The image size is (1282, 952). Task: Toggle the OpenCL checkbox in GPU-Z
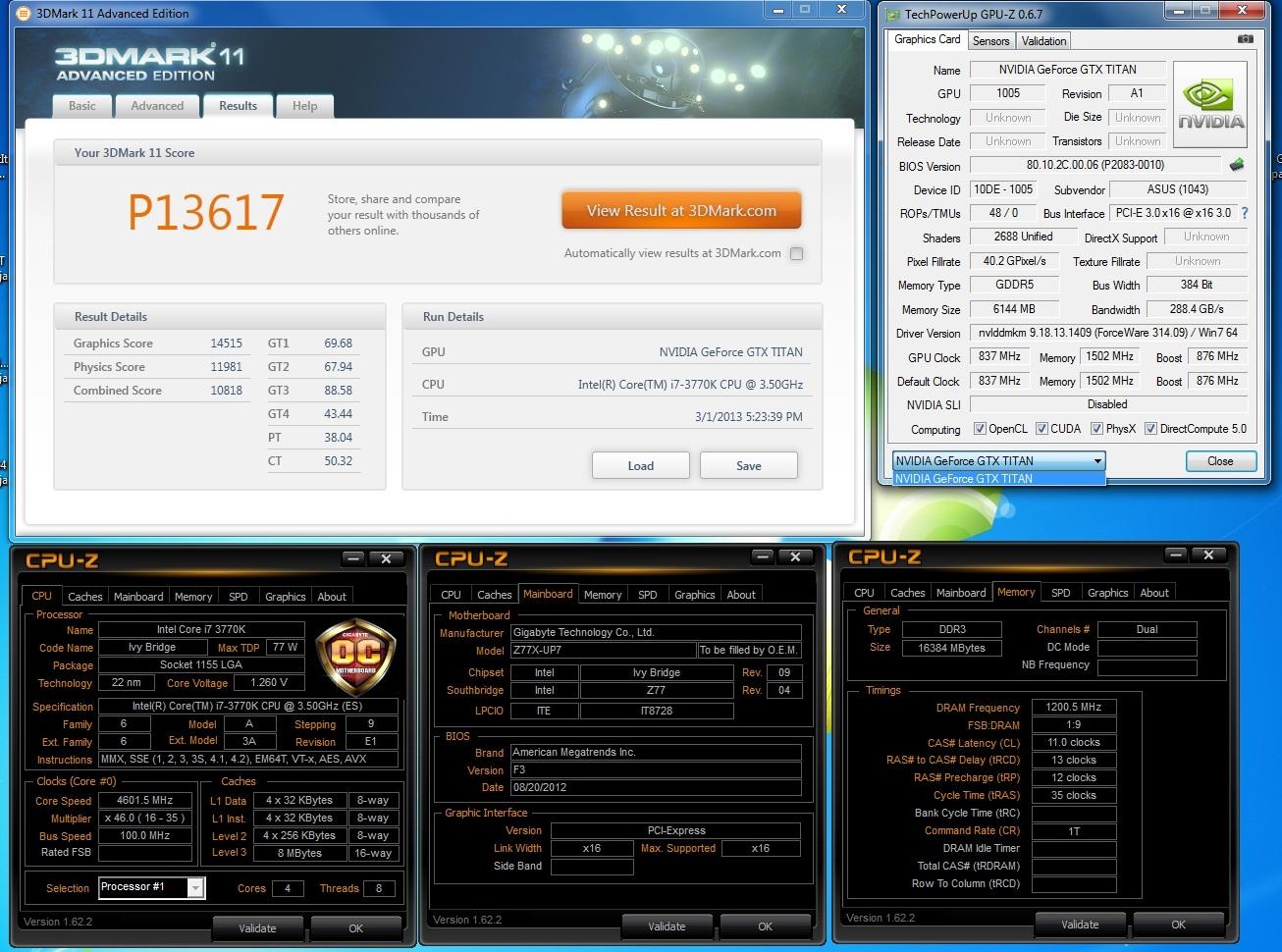coord(980,429)
